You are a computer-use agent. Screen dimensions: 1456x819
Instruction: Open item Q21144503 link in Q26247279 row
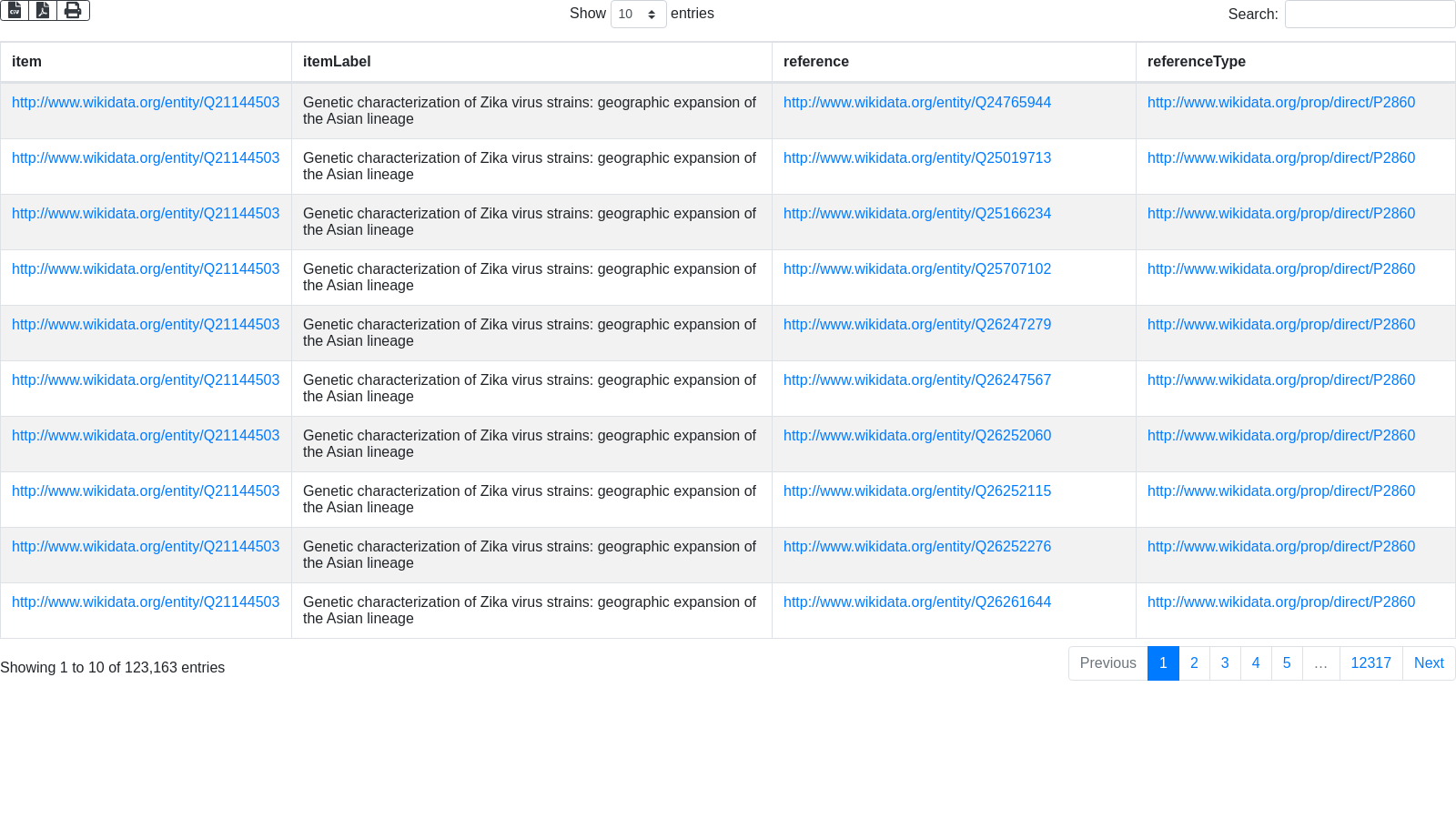point(146,325)
